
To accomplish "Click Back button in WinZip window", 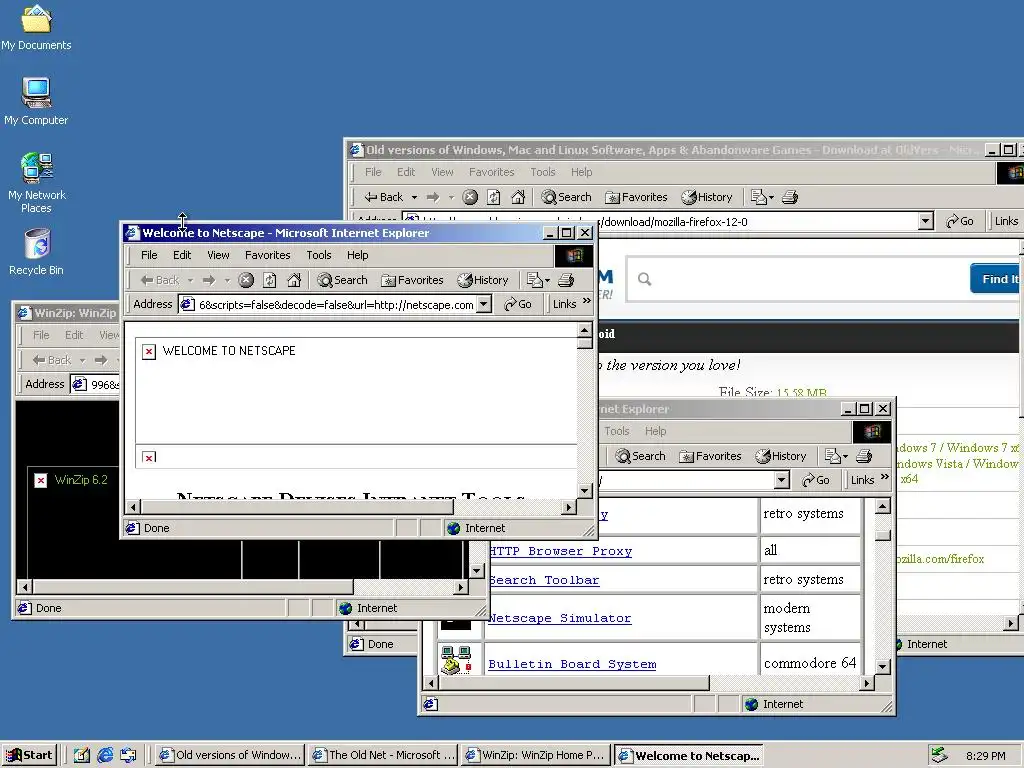I will click(51, 360).
